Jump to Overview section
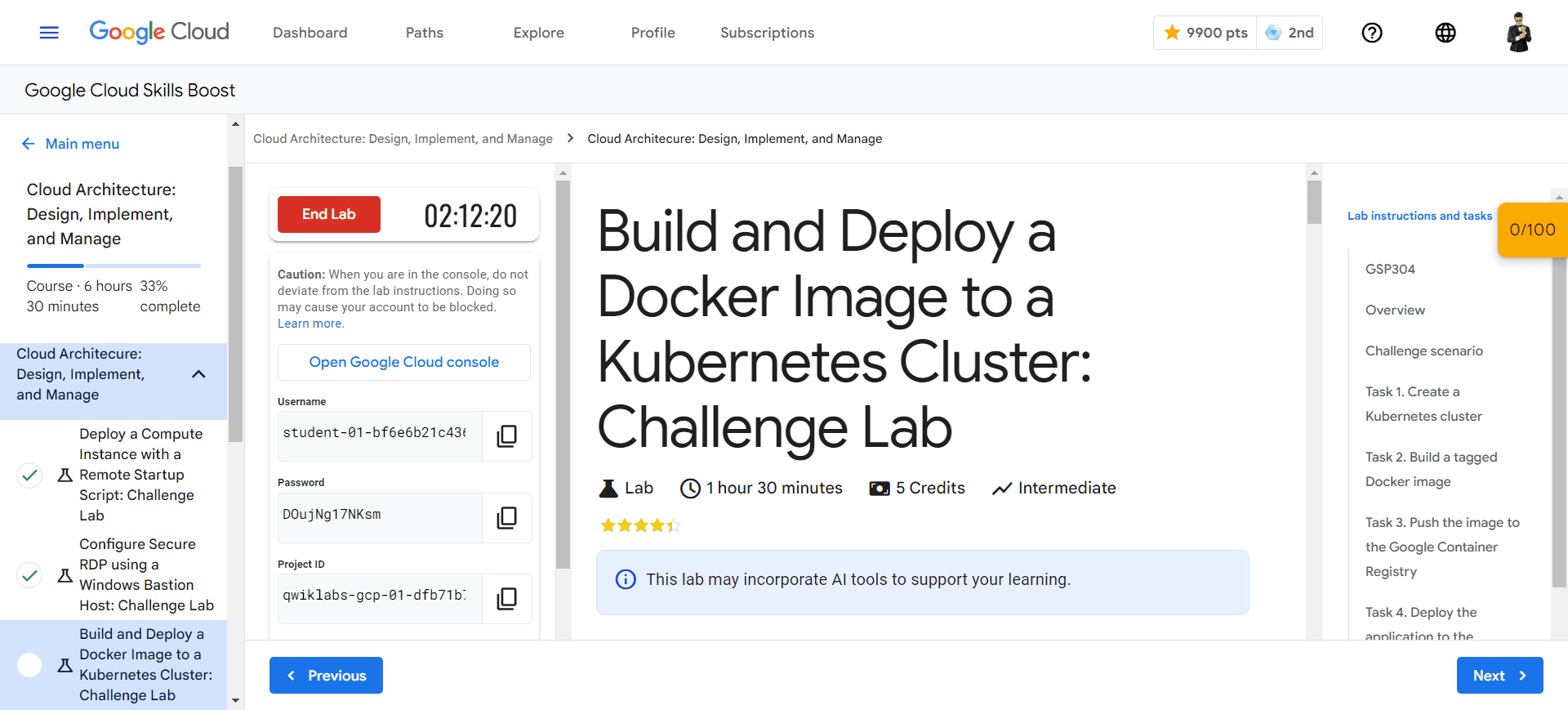The height and width of the screenshot is (710, 1568). 1395,310
